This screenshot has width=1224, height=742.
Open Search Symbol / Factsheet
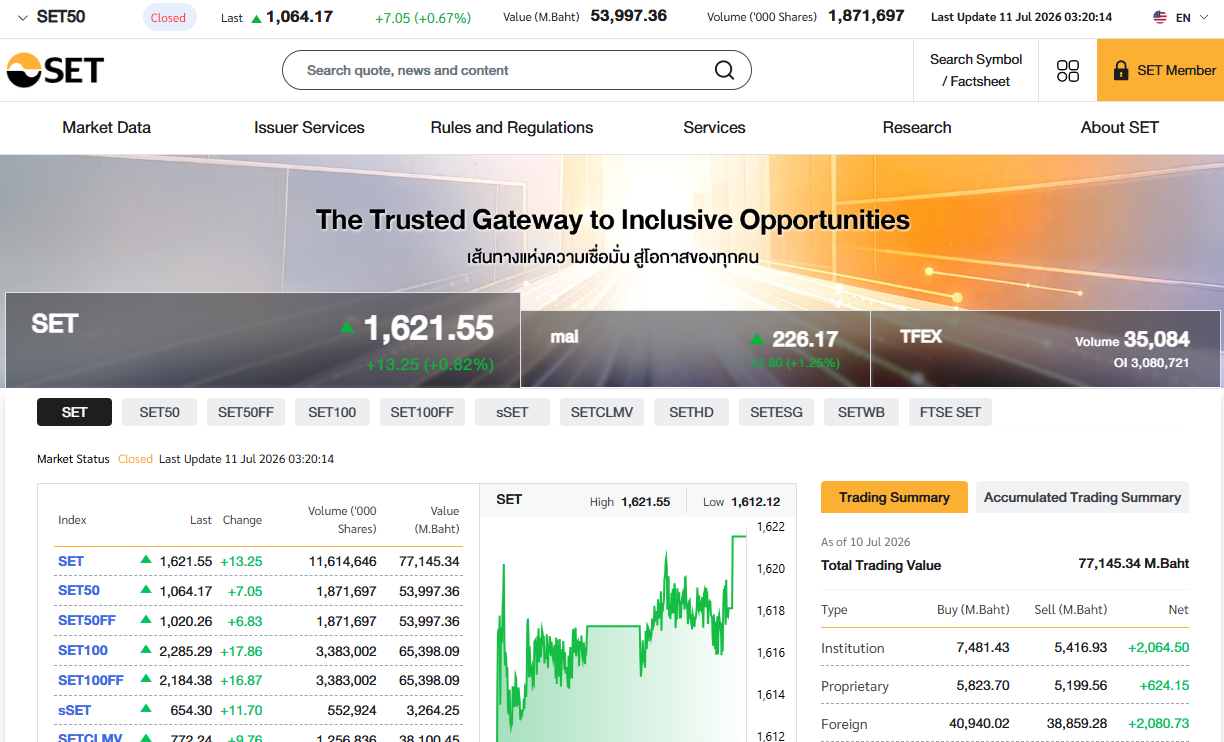(976, 70)
